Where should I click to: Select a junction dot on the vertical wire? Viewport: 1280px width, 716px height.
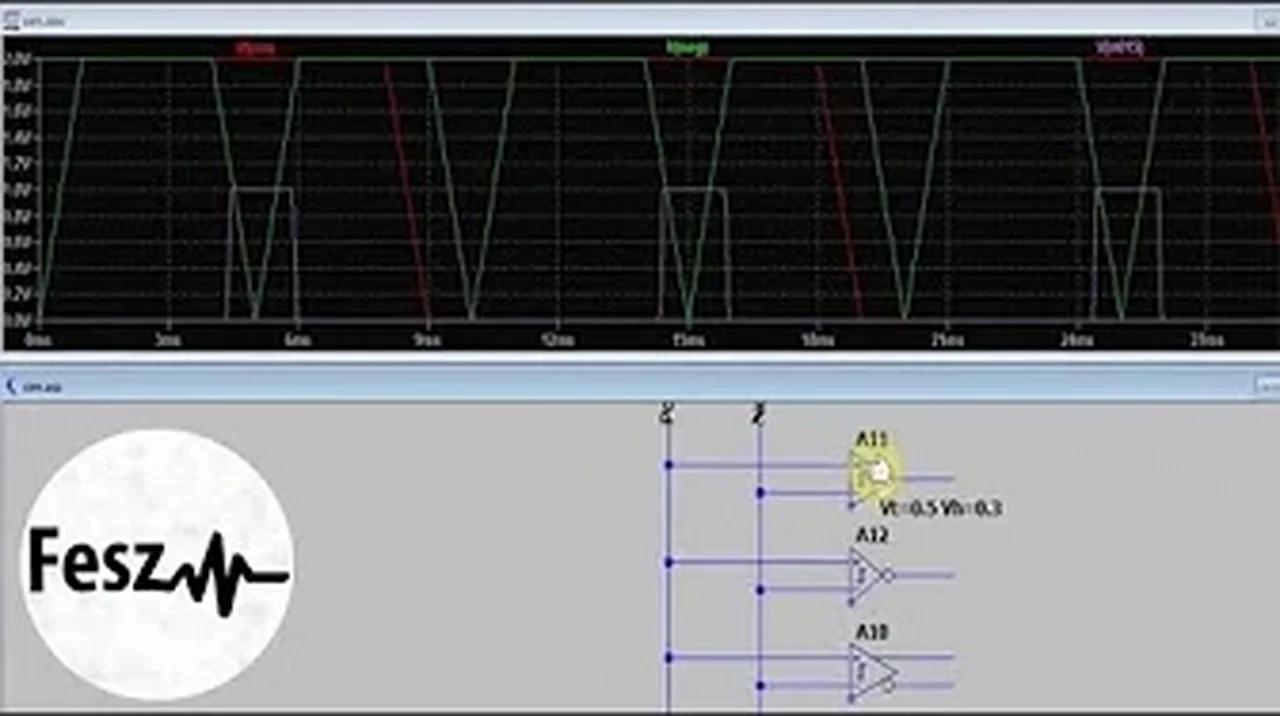pyautogui.click(x=667, y=464)
